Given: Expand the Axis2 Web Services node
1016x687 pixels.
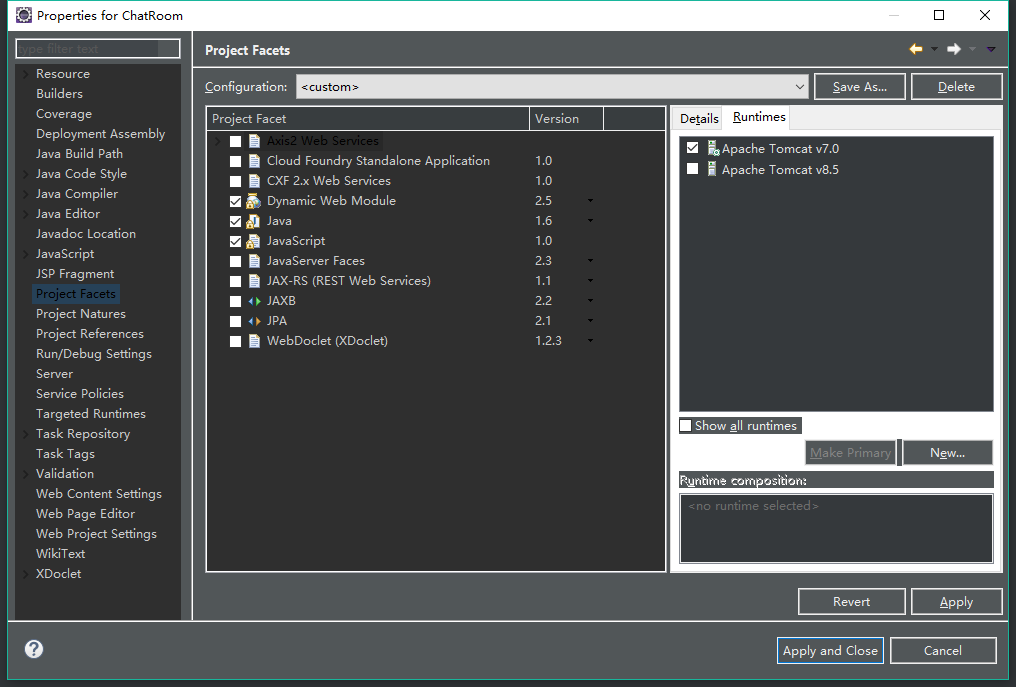Looking at the screenshot, I should [218, 141].
